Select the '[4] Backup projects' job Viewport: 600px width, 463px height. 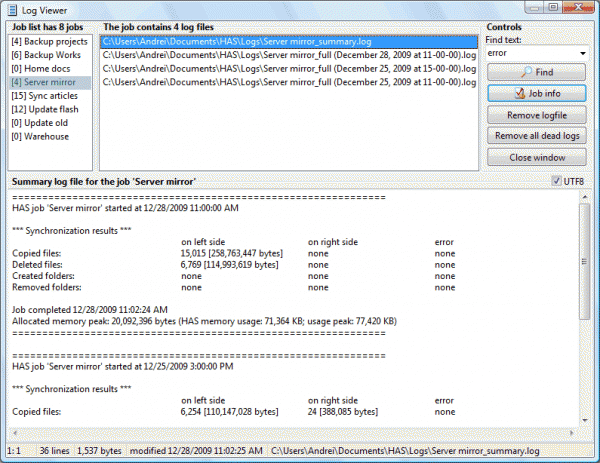pos(49,41)
